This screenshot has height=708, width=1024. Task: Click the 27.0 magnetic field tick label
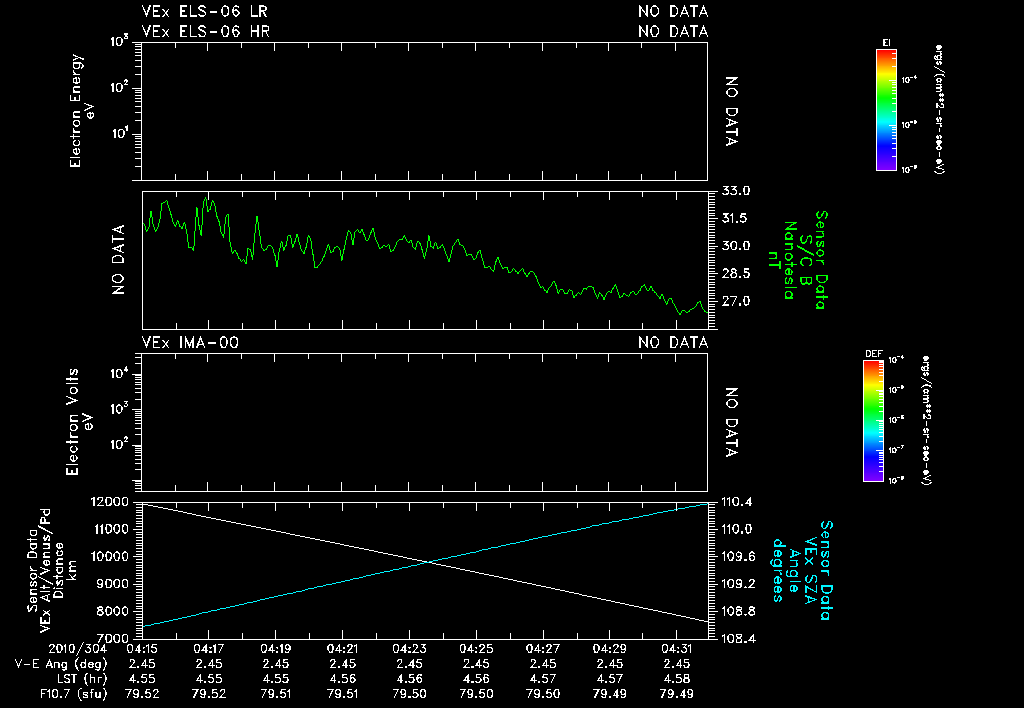[736, 302]
